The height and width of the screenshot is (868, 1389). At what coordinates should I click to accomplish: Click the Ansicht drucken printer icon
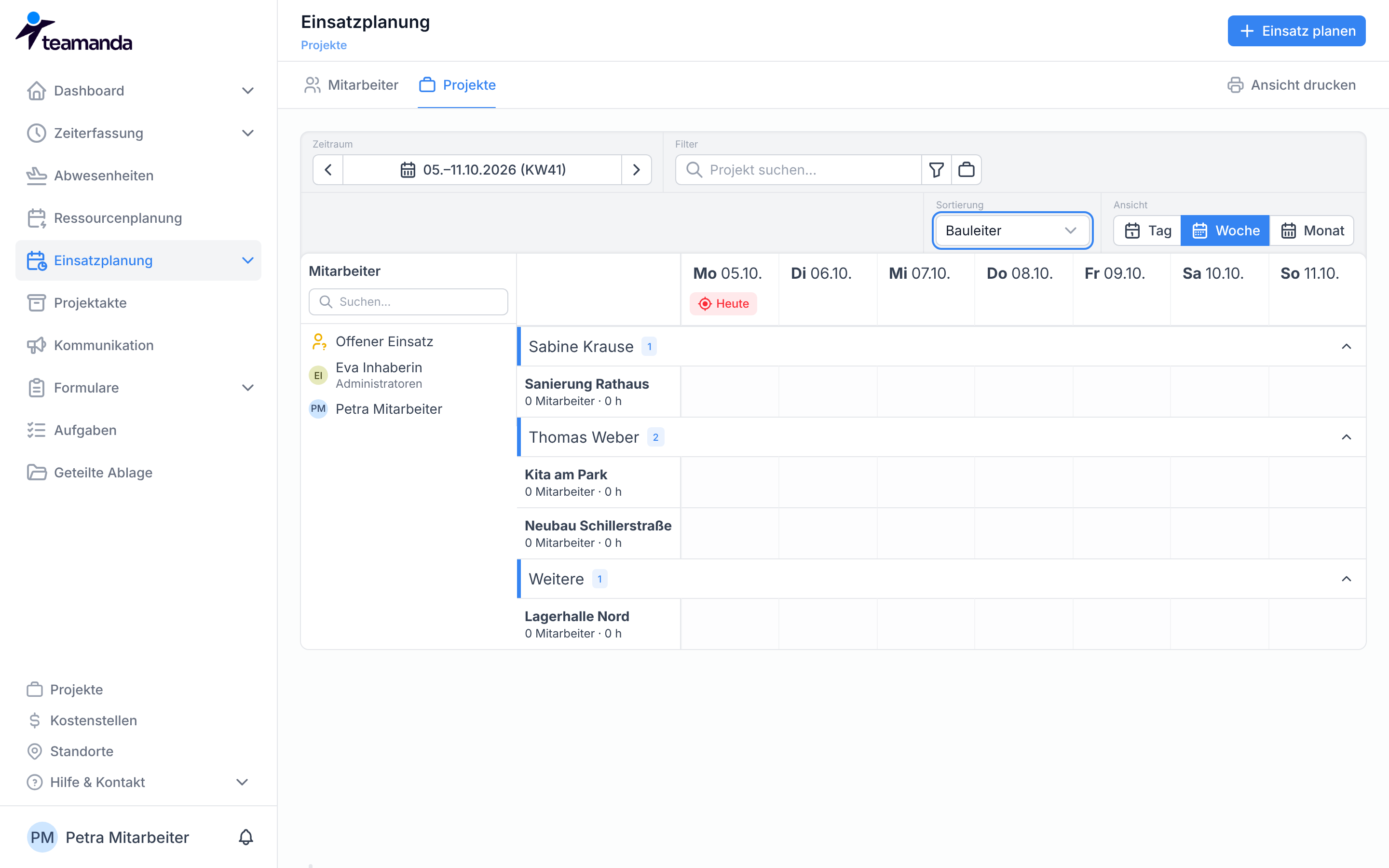click(x=1235, y=85)
